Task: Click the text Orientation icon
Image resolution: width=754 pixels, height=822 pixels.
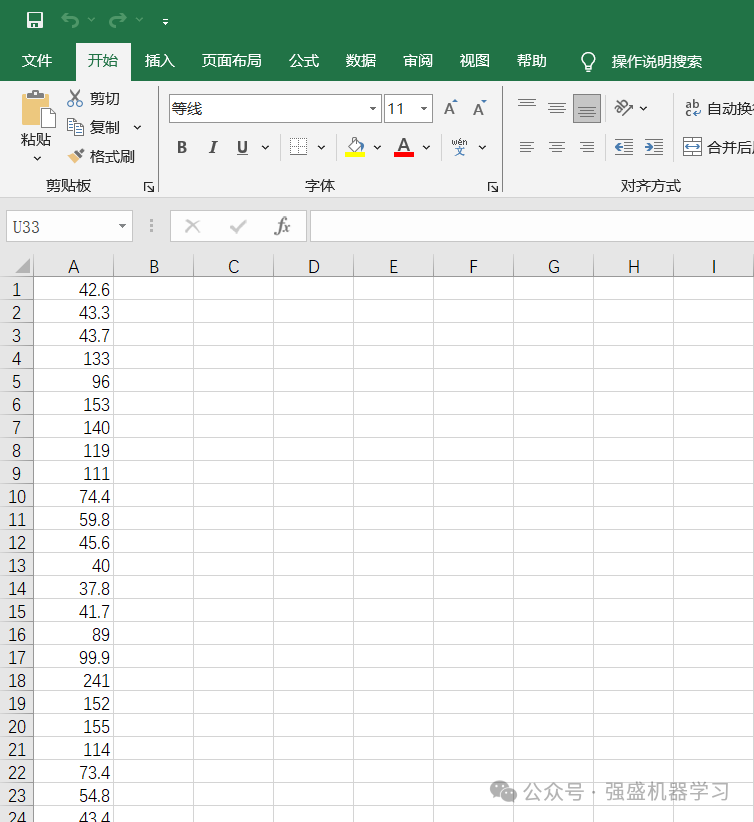Action: click(x=624, y=108)
